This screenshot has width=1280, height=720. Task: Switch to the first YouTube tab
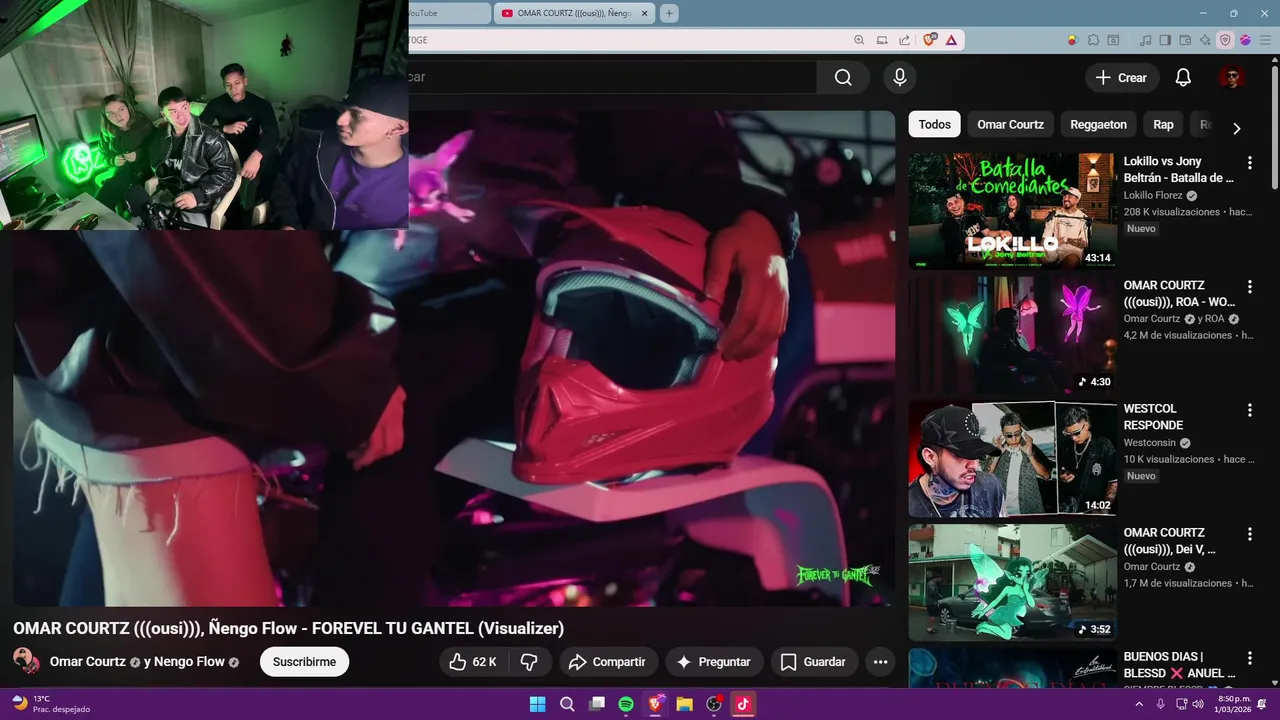(x=447, y=13)
